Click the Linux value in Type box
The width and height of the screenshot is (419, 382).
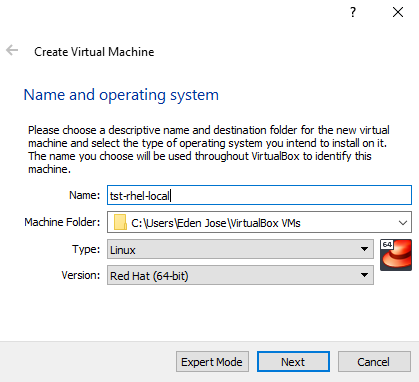coord(123,250)
